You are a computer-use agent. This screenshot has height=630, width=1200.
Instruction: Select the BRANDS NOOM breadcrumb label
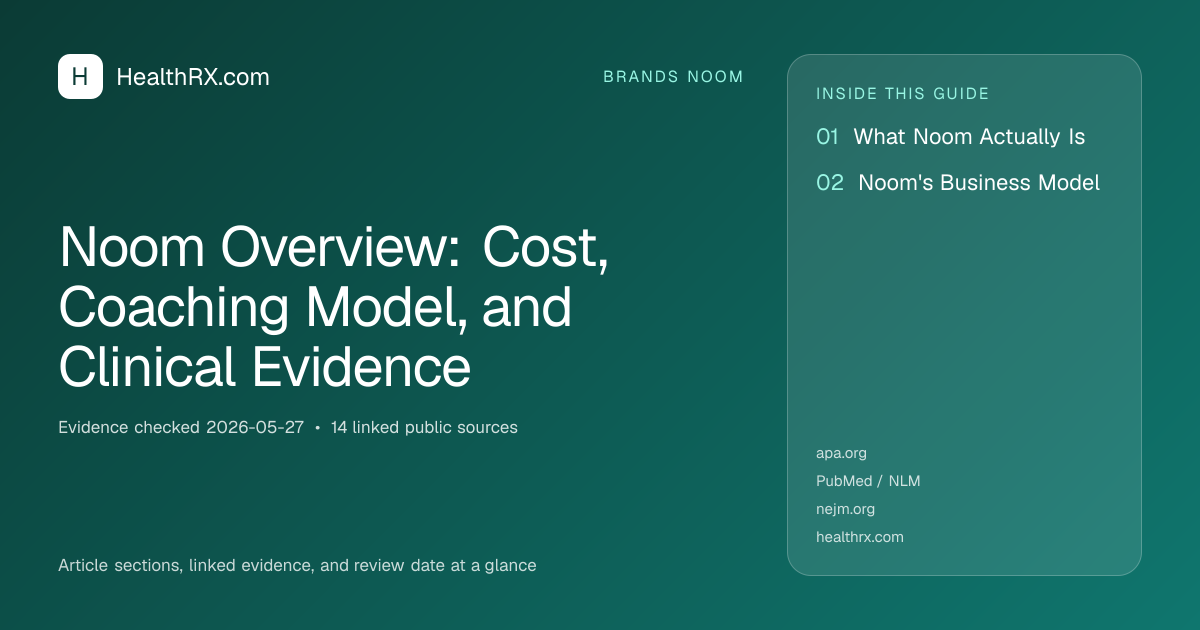click(x=673, y=77)
